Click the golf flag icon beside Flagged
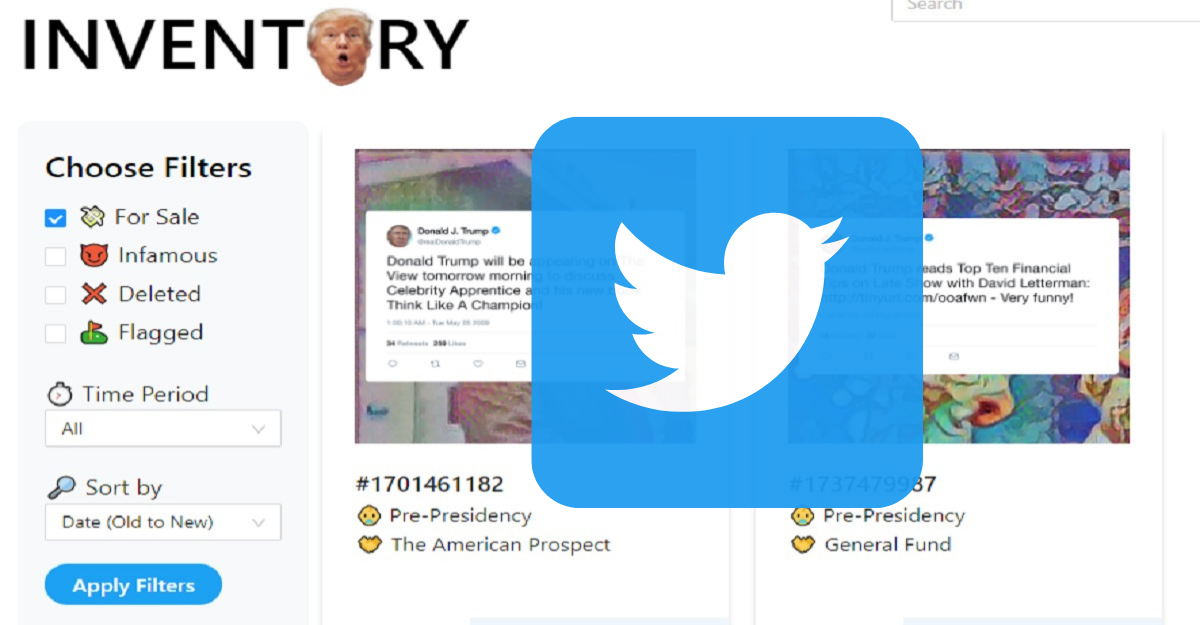Viewport: 1200px width, 625px height. click(x=94, y=332)
